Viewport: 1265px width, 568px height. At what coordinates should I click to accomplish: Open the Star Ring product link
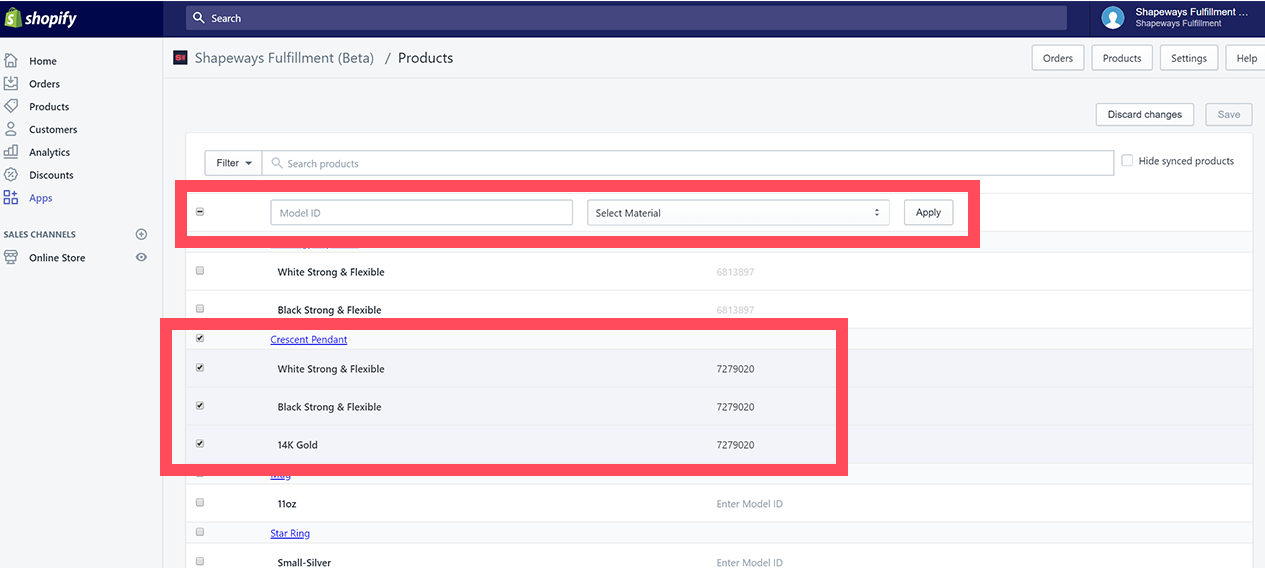point(290,534)
